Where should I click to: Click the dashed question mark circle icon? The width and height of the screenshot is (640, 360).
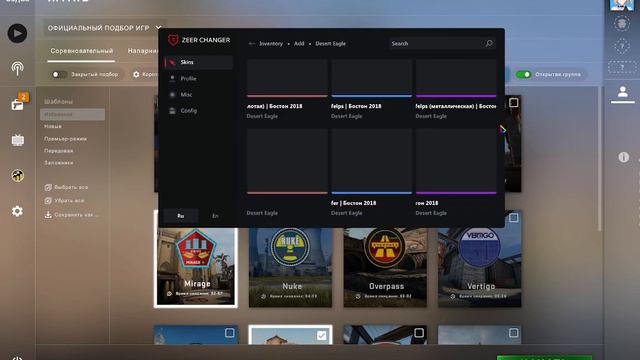pyautogui.click(x=622, y=46)
